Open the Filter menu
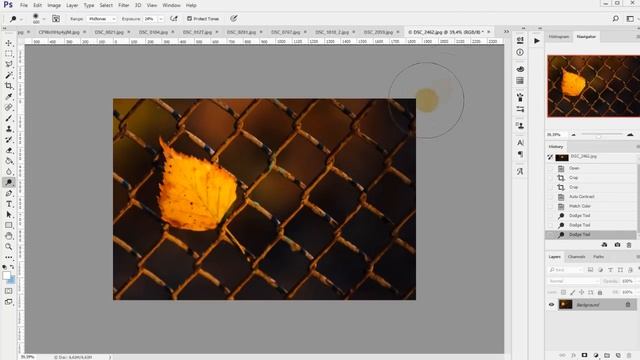This screenshot has width=640, height=360. (x=123, y=5)
